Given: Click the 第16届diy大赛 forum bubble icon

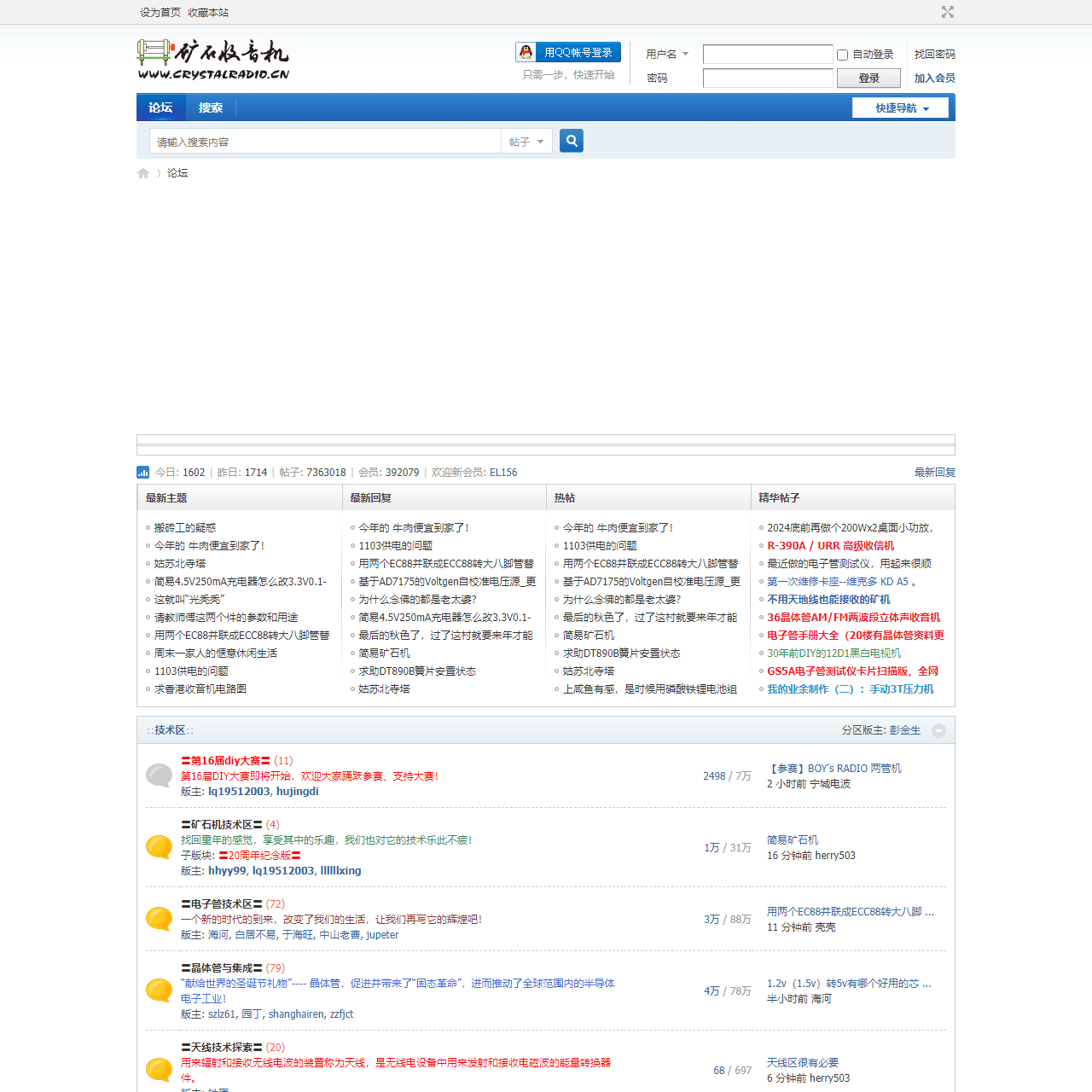Looking at the screenshot, I should [x=159, y=775].
